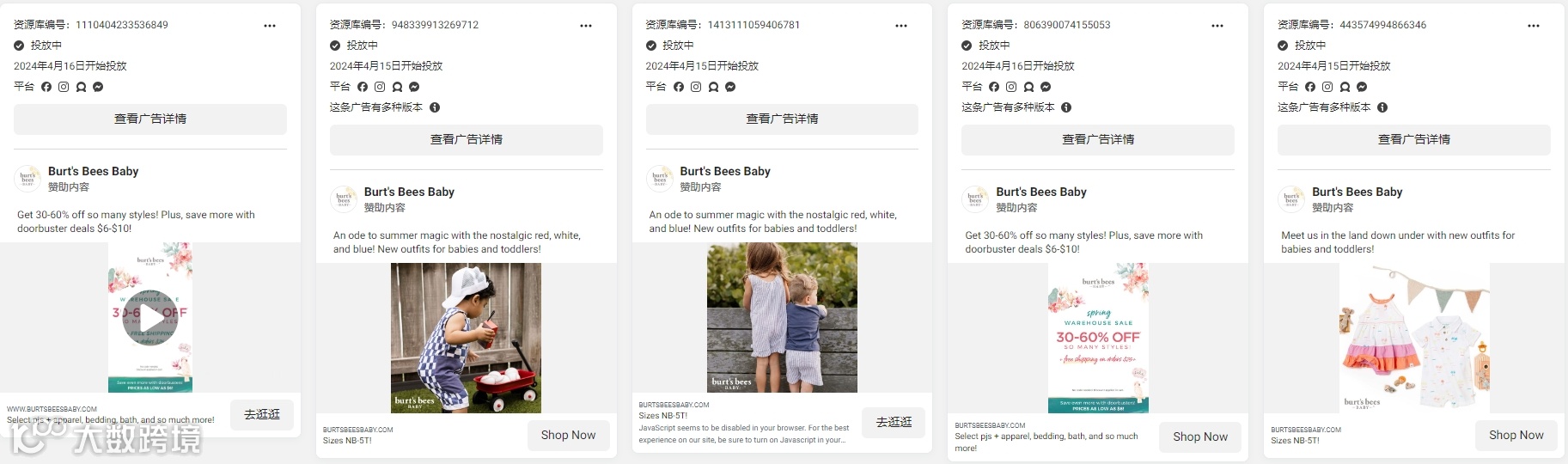Screen dimensions: 1568x464
Task: Click Instagram platform icon on ad 806390074155053
Action: 1011,87
